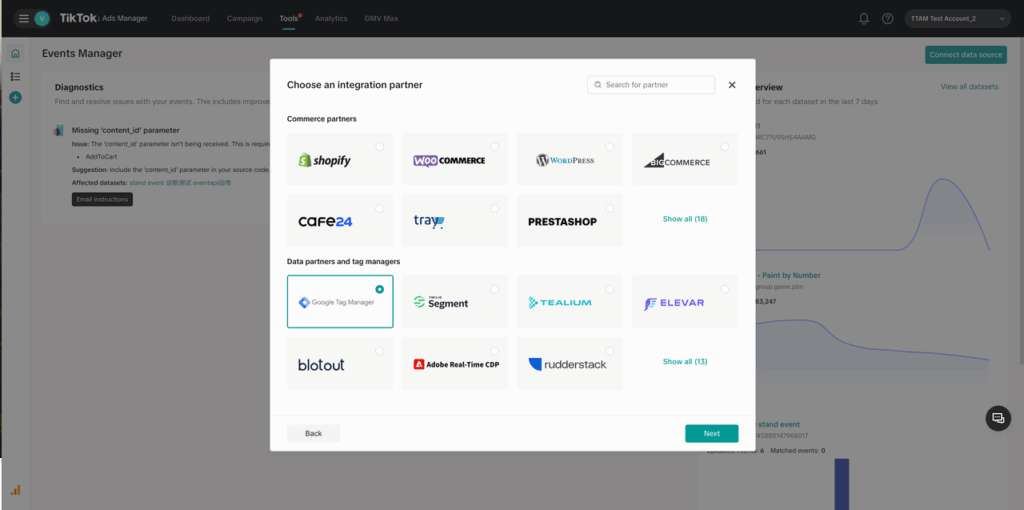Screen dimensions: 1024x510
Task: Expand Show all (18) commerce partners
Action: tap(685, 219)
